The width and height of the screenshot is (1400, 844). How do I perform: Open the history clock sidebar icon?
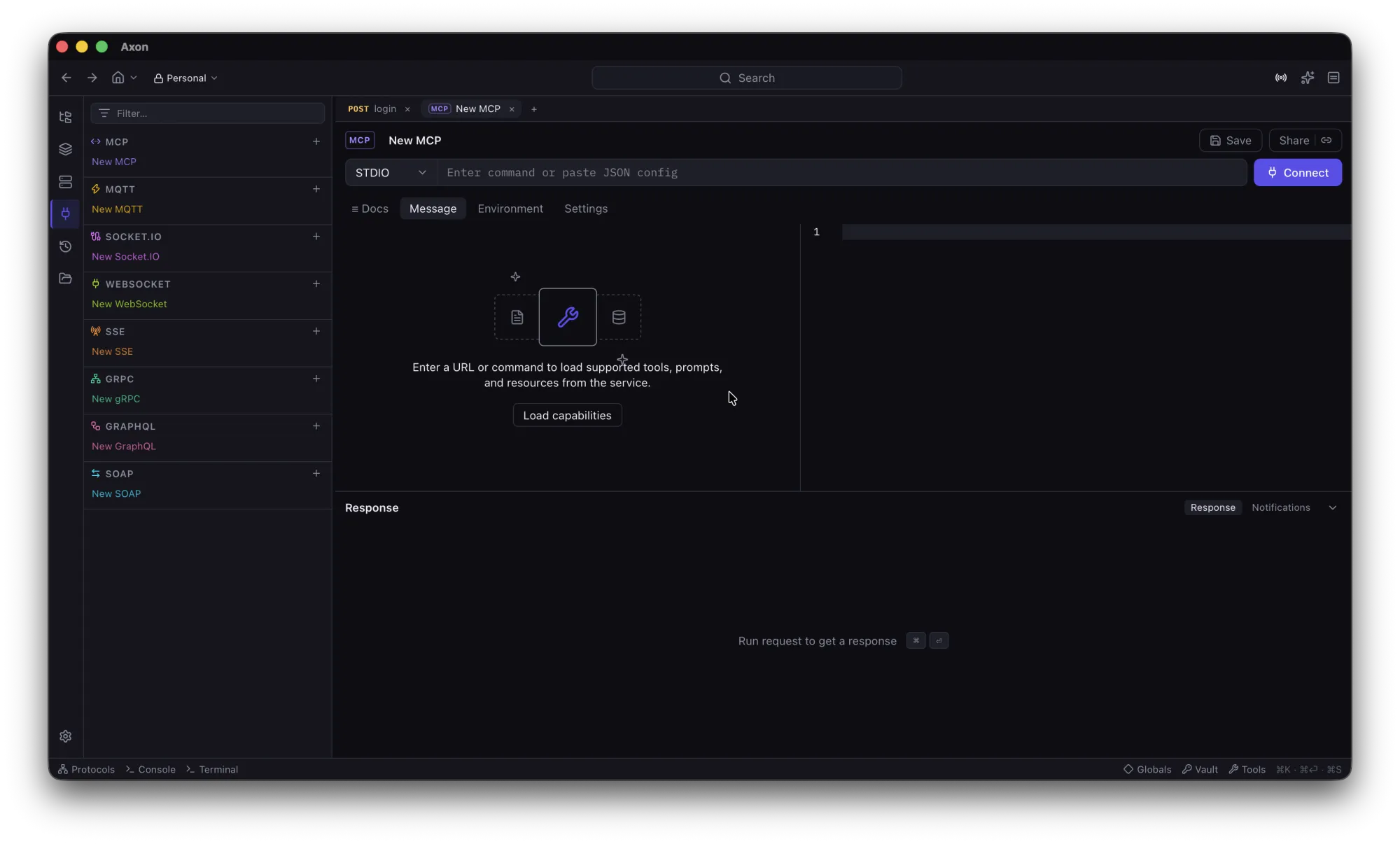click(65, 246)
